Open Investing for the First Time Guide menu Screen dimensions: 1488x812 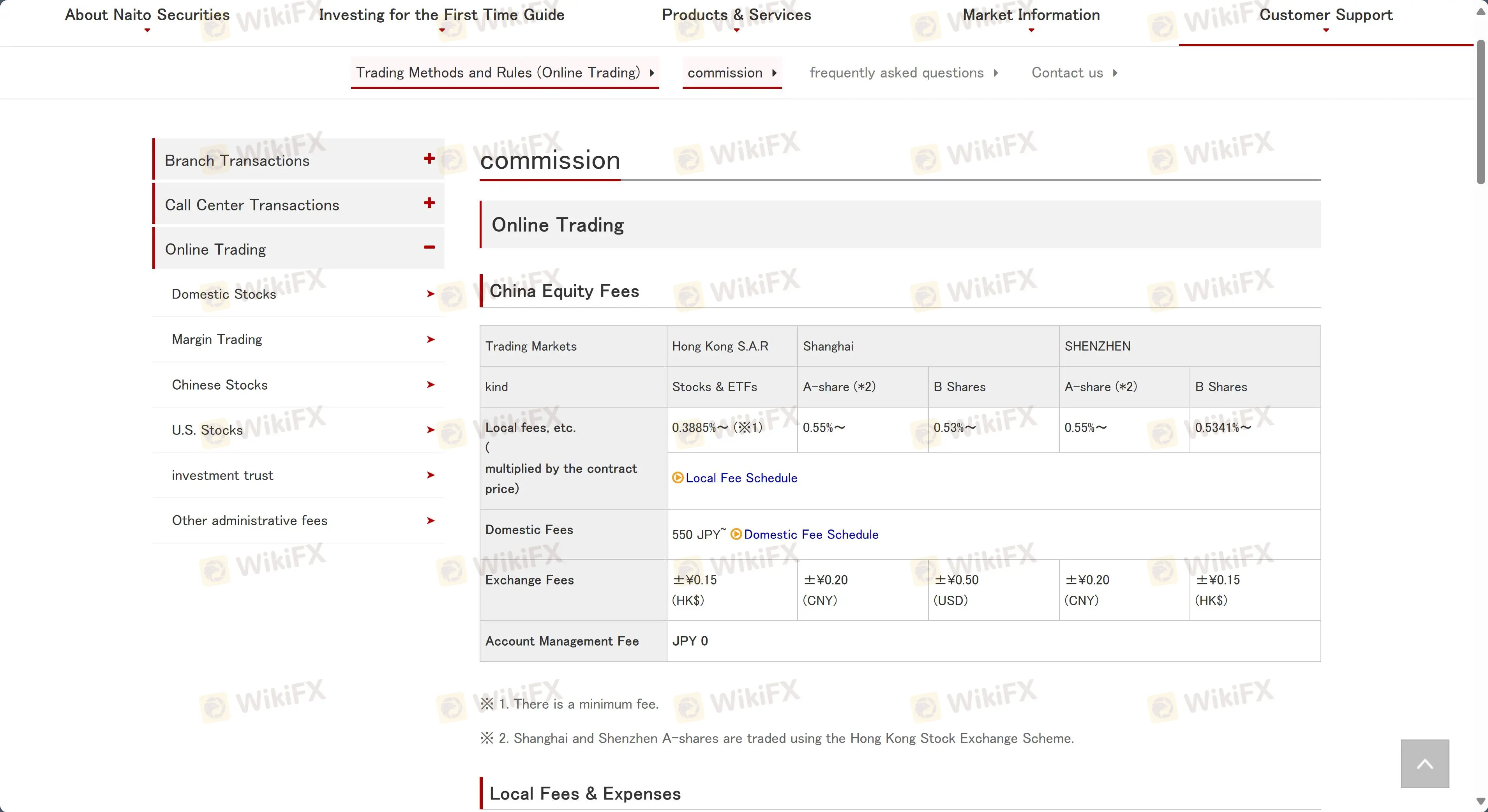(441, 15)
